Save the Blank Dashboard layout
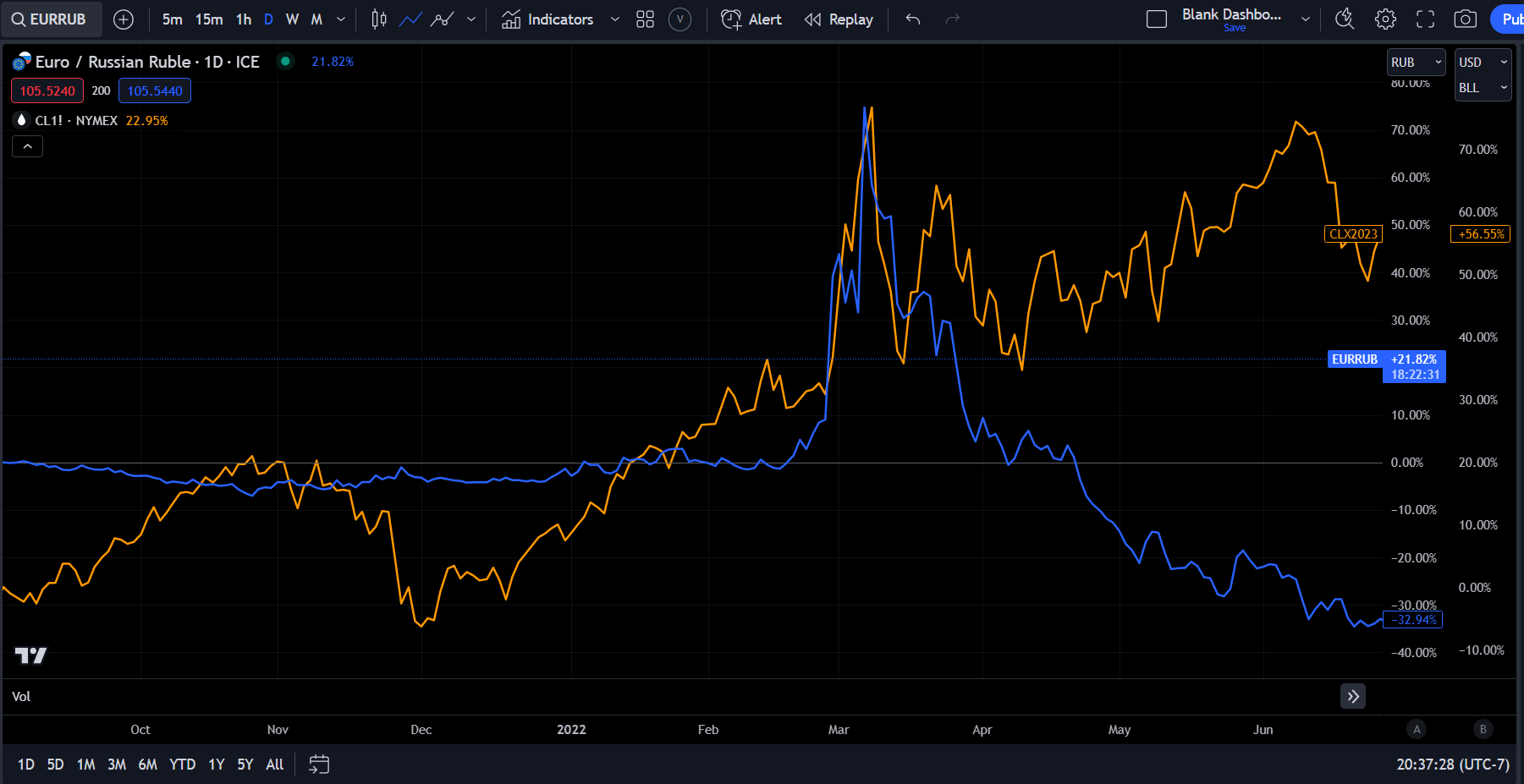1524x784 pixels. tap(1235, 27)
